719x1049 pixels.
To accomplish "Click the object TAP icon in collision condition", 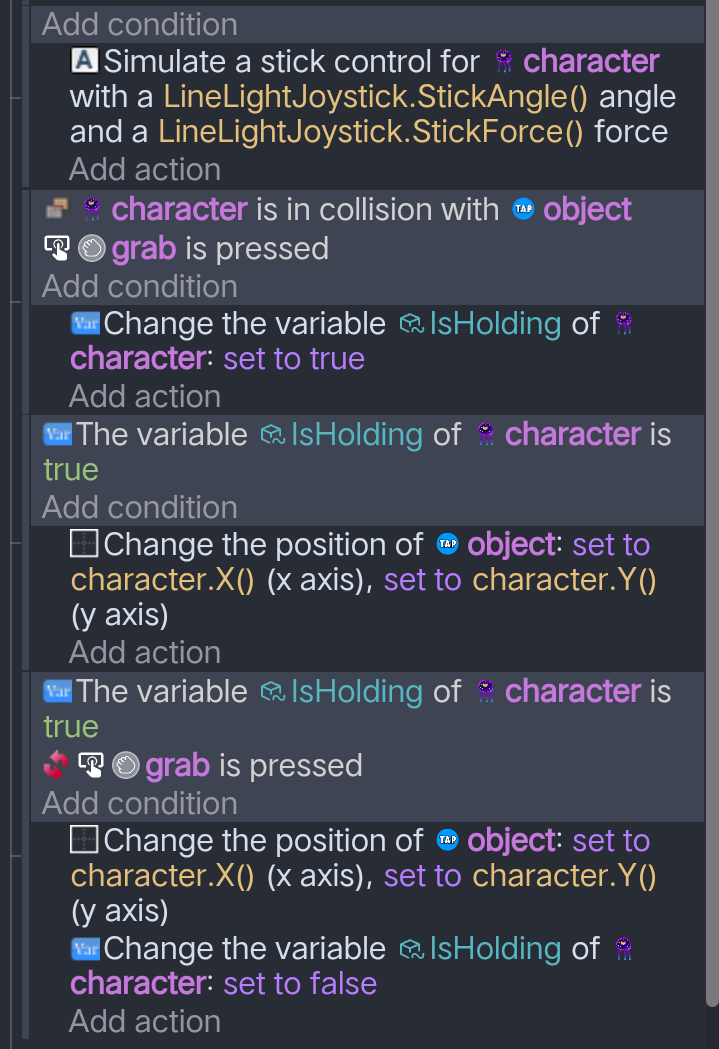I will coord(524,209).
